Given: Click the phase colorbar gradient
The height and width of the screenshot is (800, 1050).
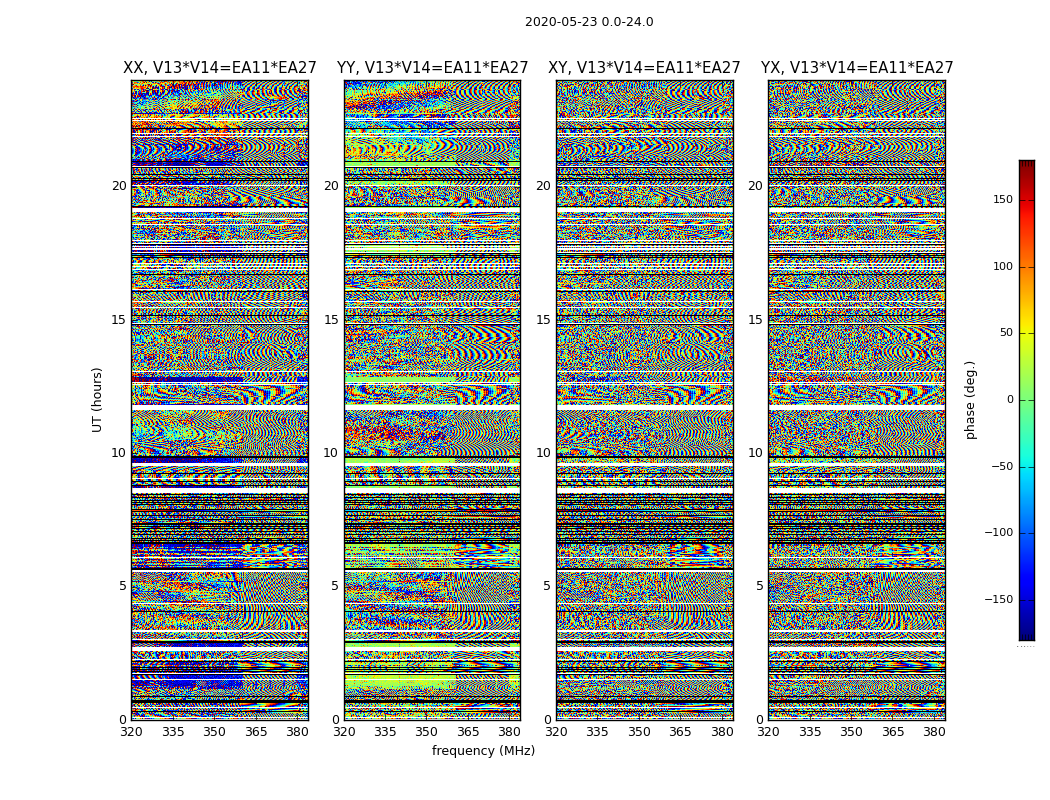Looking at the screenshot, I should click(x=1027, y=400).
